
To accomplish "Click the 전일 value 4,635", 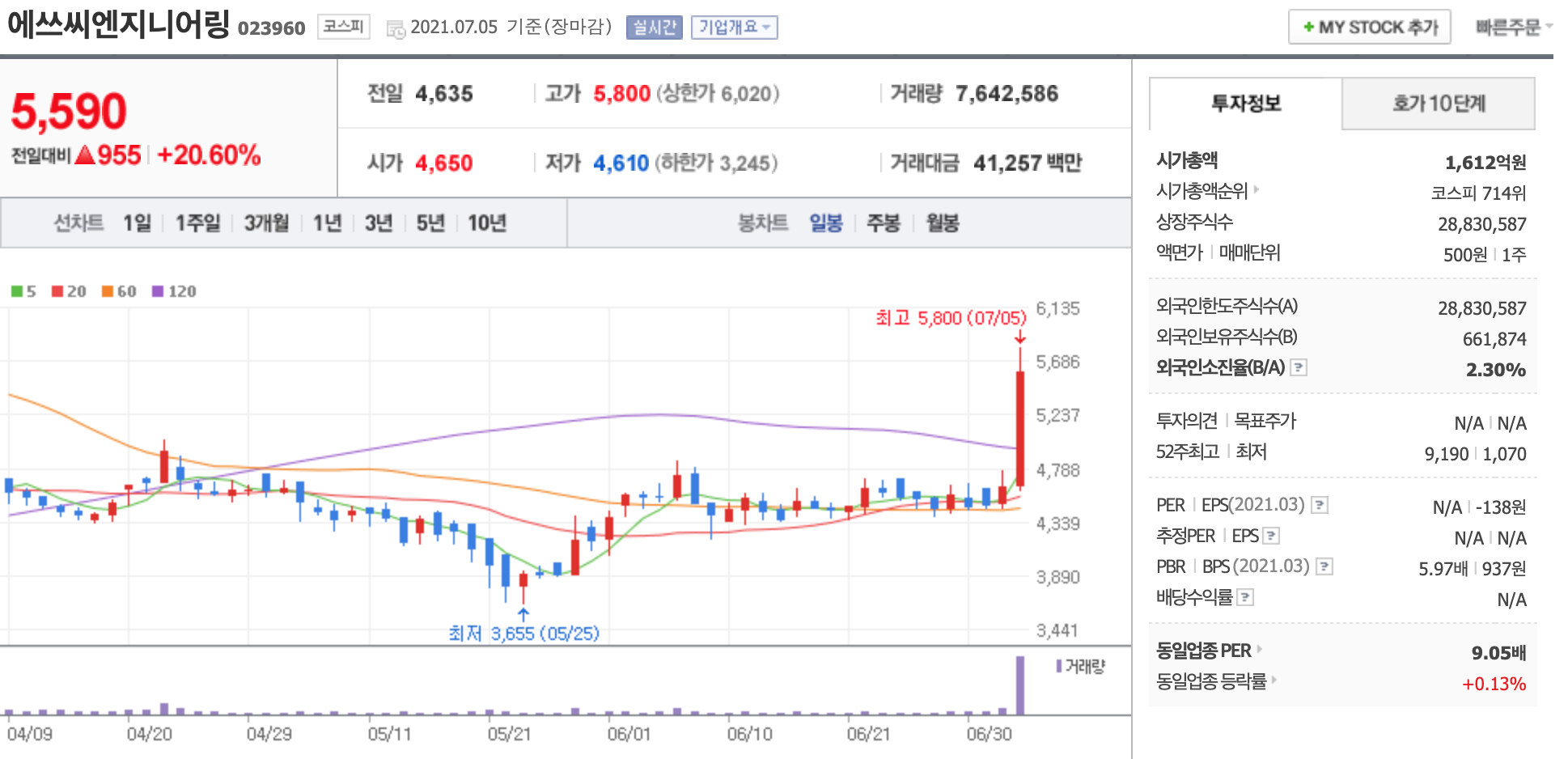I will 444,94.
